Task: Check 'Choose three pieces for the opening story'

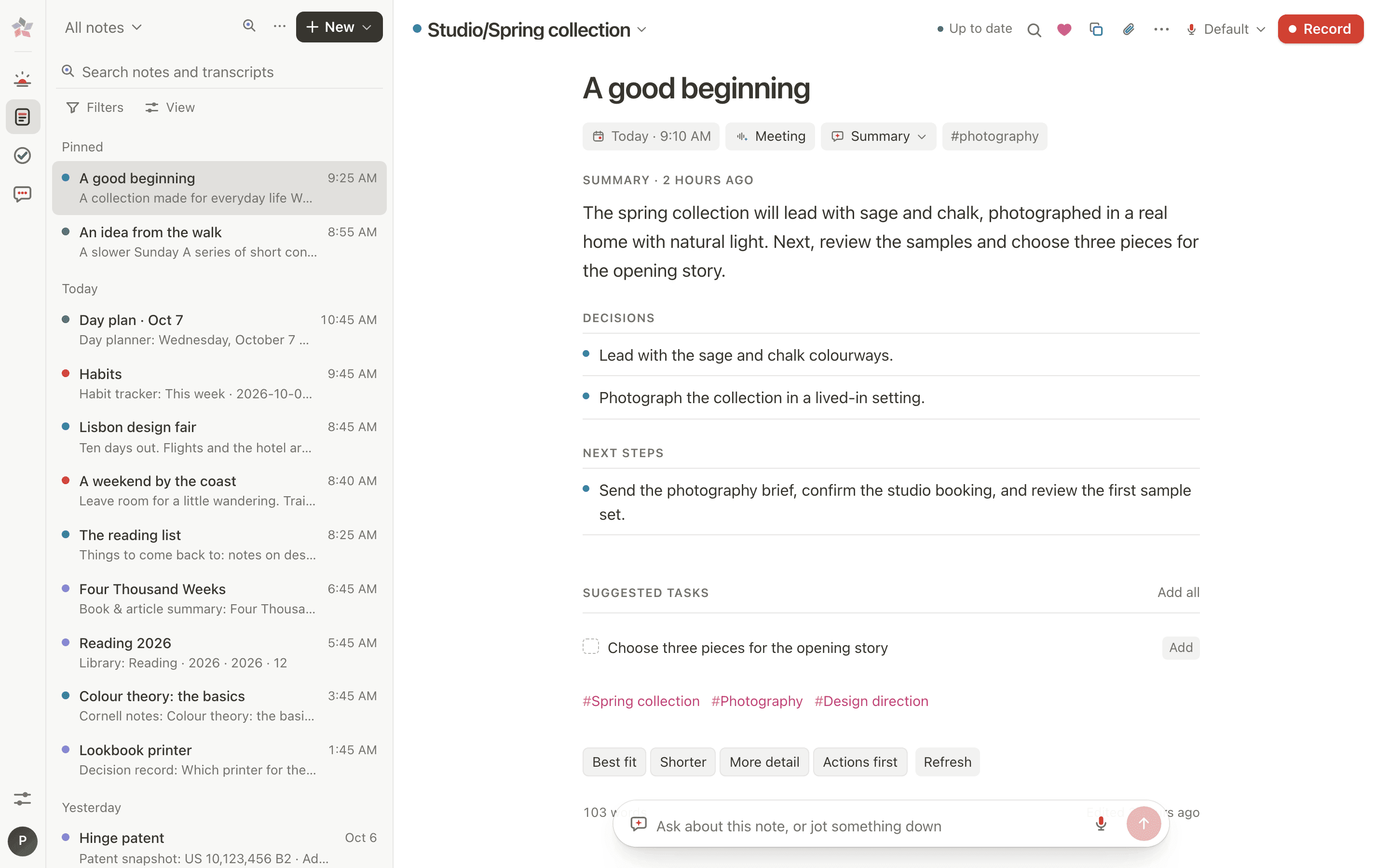Action: [591, 646]
